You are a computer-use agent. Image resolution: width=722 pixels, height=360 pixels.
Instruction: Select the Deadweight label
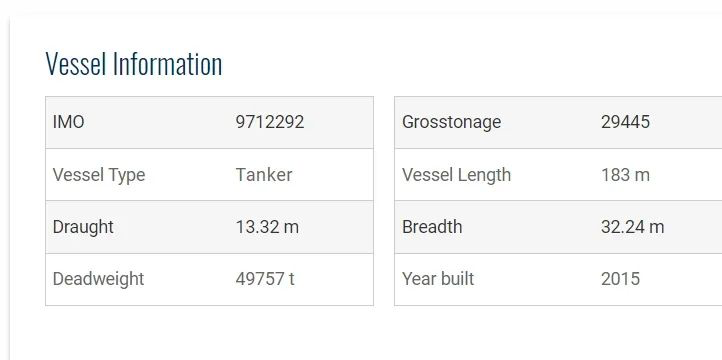[99, 279]
